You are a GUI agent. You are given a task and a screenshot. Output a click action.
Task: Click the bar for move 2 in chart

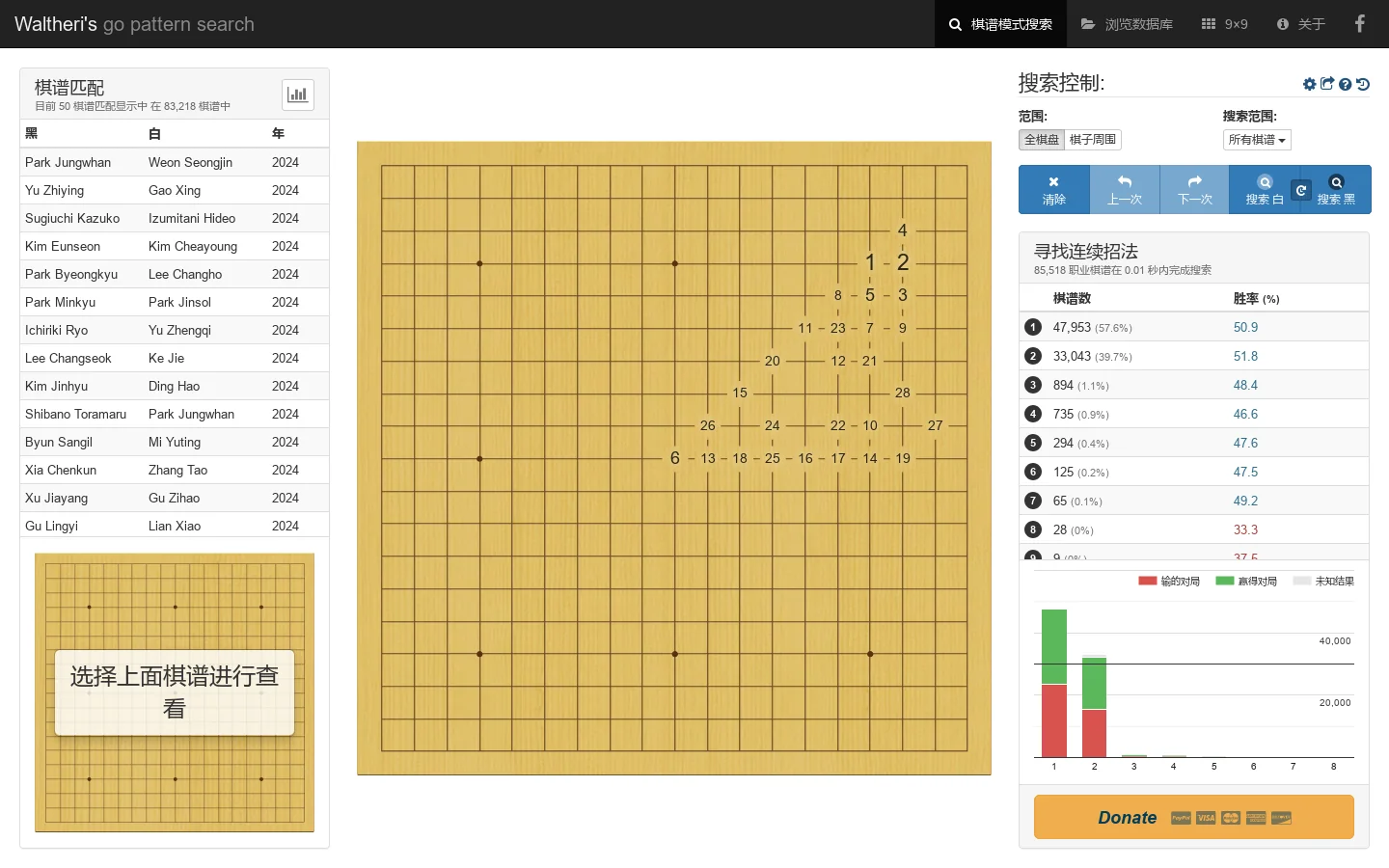tap(1094, 706)
